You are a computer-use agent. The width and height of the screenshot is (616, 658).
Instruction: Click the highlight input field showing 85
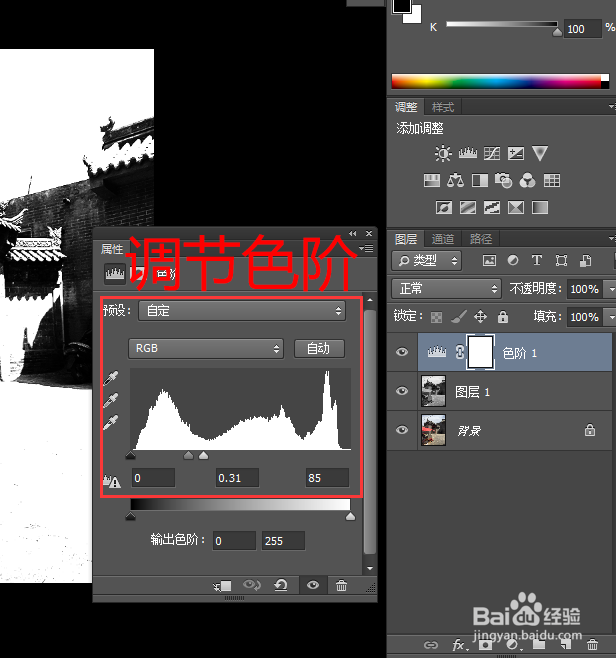(x=327, y=478)
